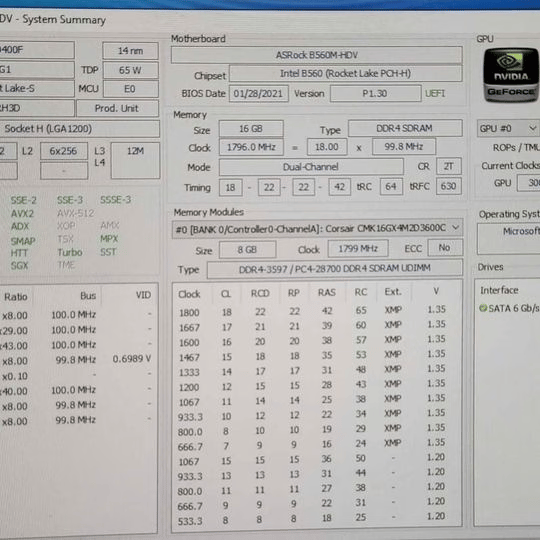This screenshot has height=540, width=540.
Task: Select the MCU E0 field
Action: pyautogui.click(x=130, y=89)
